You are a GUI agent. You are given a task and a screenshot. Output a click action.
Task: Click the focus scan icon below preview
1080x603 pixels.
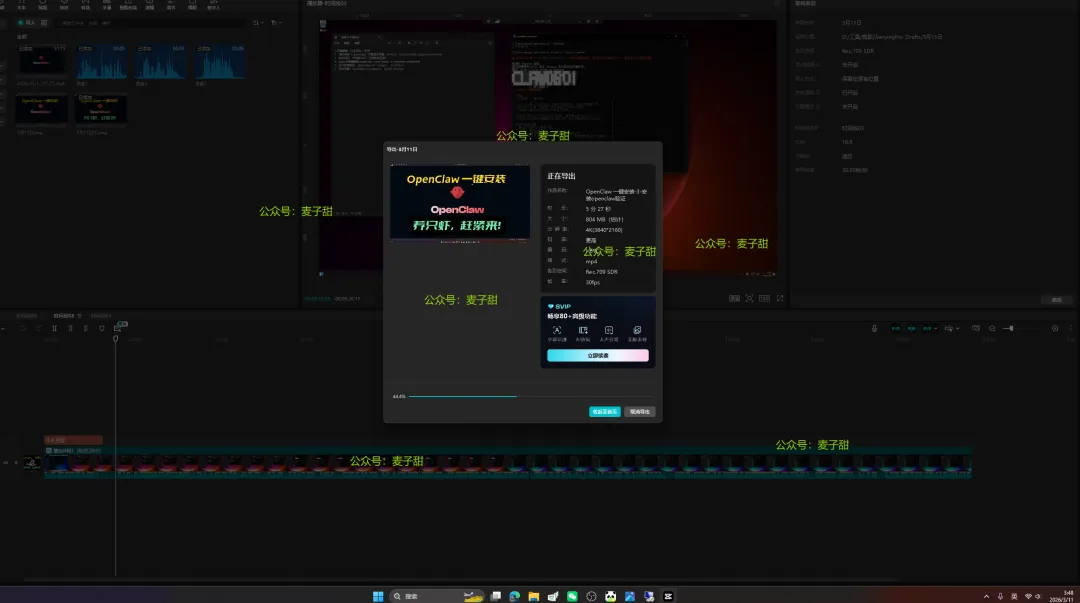click(749, 298)
